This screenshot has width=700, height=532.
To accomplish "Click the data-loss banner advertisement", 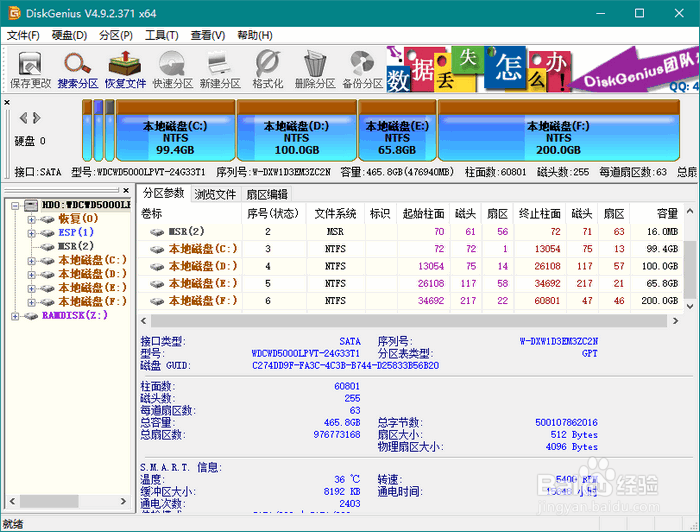I will point(542,69).
